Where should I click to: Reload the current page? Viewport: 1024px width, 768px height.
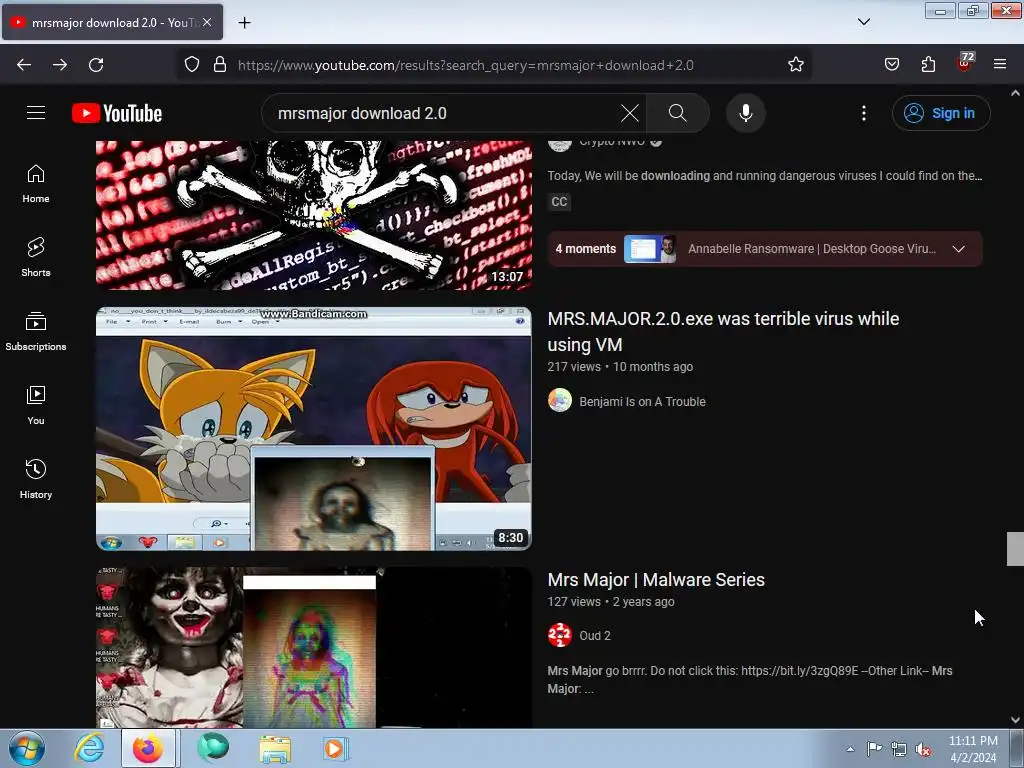[x=96, y=65]
